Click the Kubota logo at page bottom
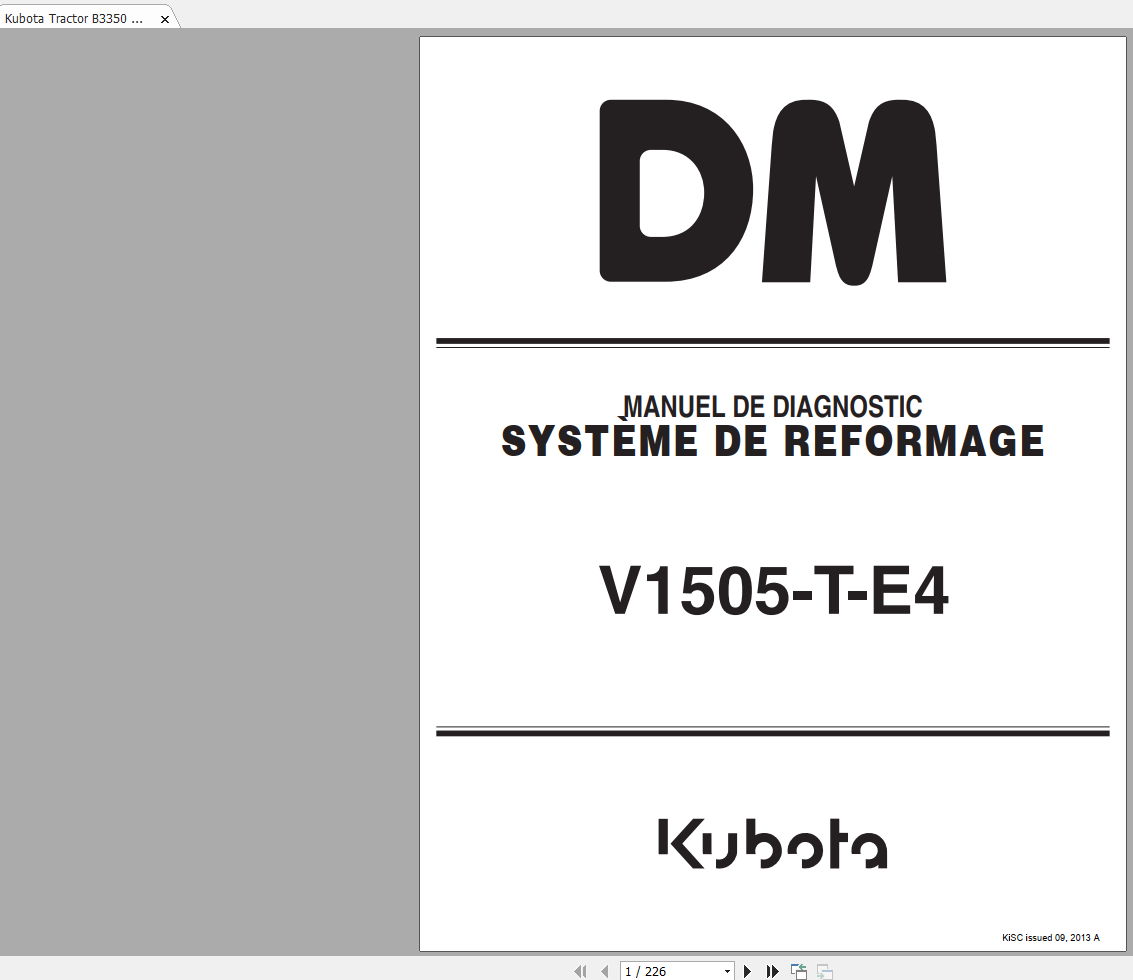 773,845
